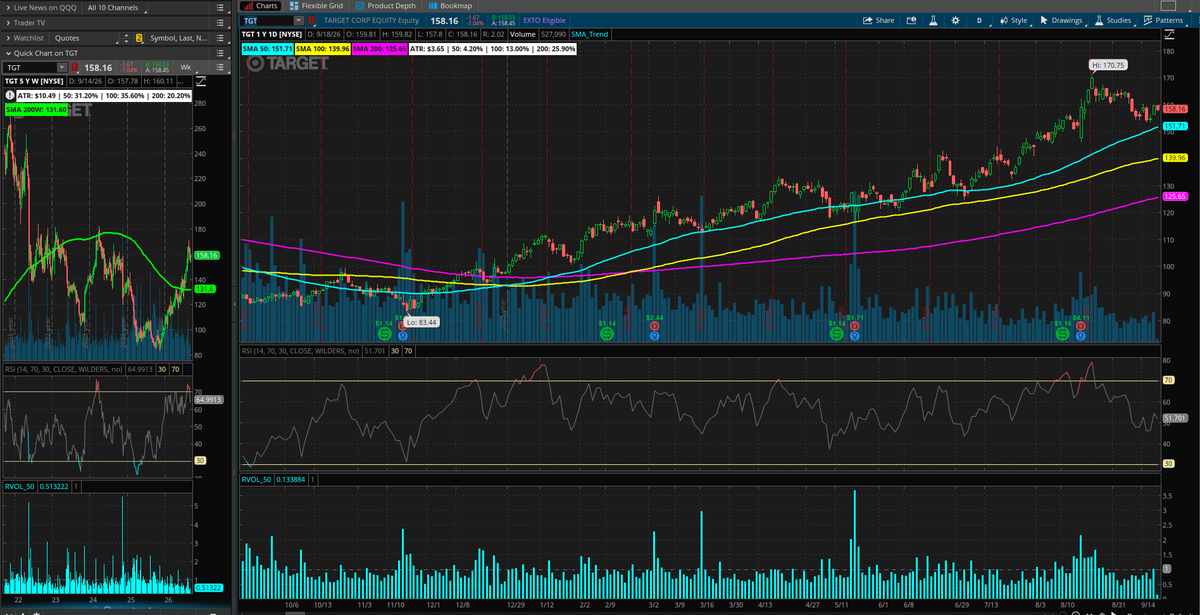This screenshot has height=615, width=1200.
Task: Expand the Watchlist section
Action: [x=8, y=38]
